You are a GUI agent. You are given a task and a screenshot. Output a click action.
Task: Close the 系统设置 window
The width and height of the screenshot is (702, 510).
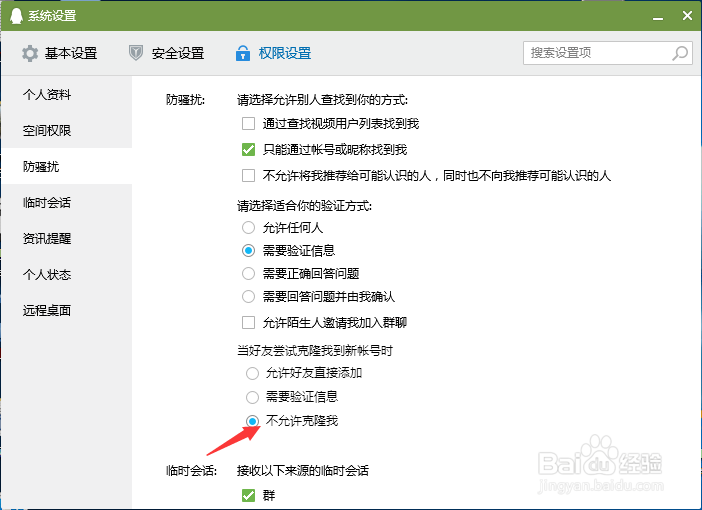tap(687, 16)
